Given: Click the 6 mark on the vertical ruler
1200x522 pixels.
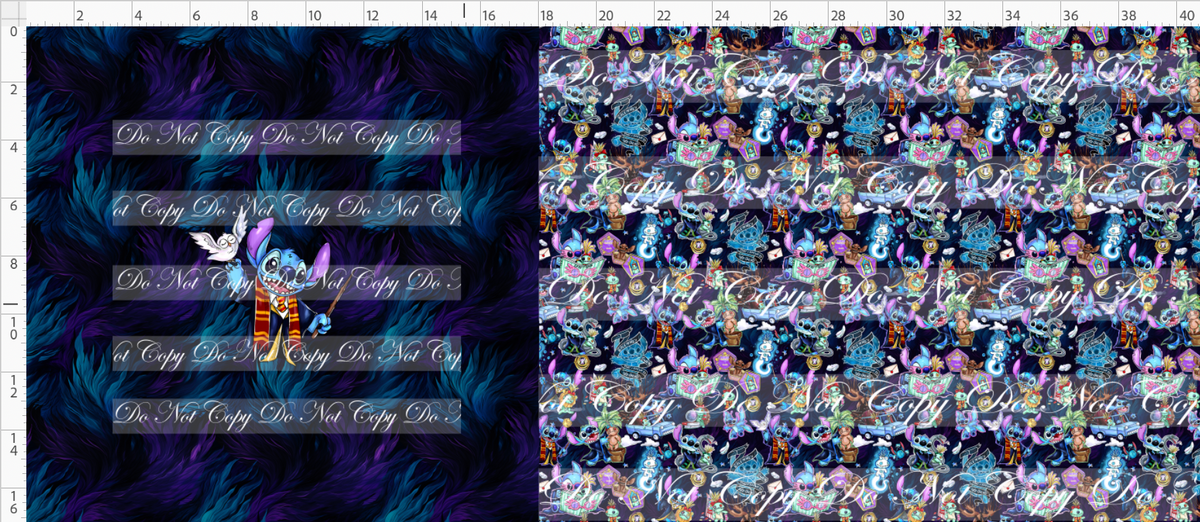Looking at the screenshot, I should click(x=12, y=205).
